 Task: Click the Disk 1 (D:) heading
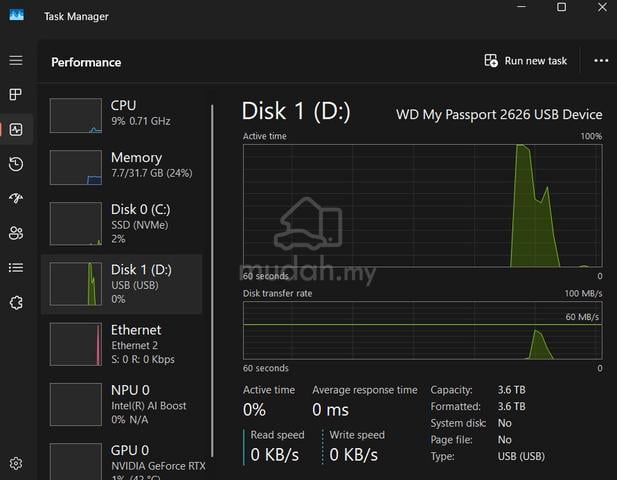tap(296, 111)
